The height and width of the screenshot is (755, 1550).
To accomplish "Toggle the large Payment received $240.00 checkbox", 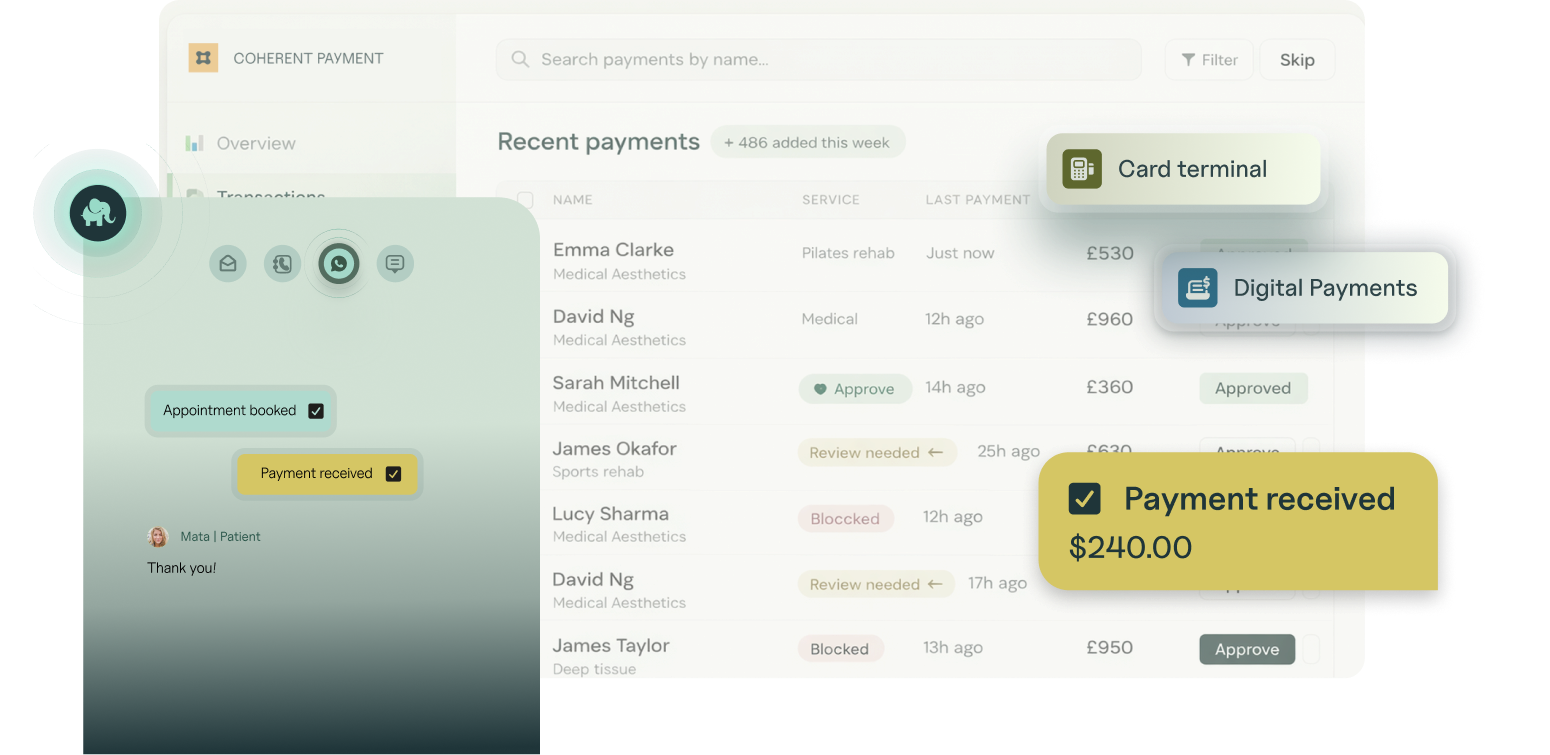I will [x=1085, y=498].
